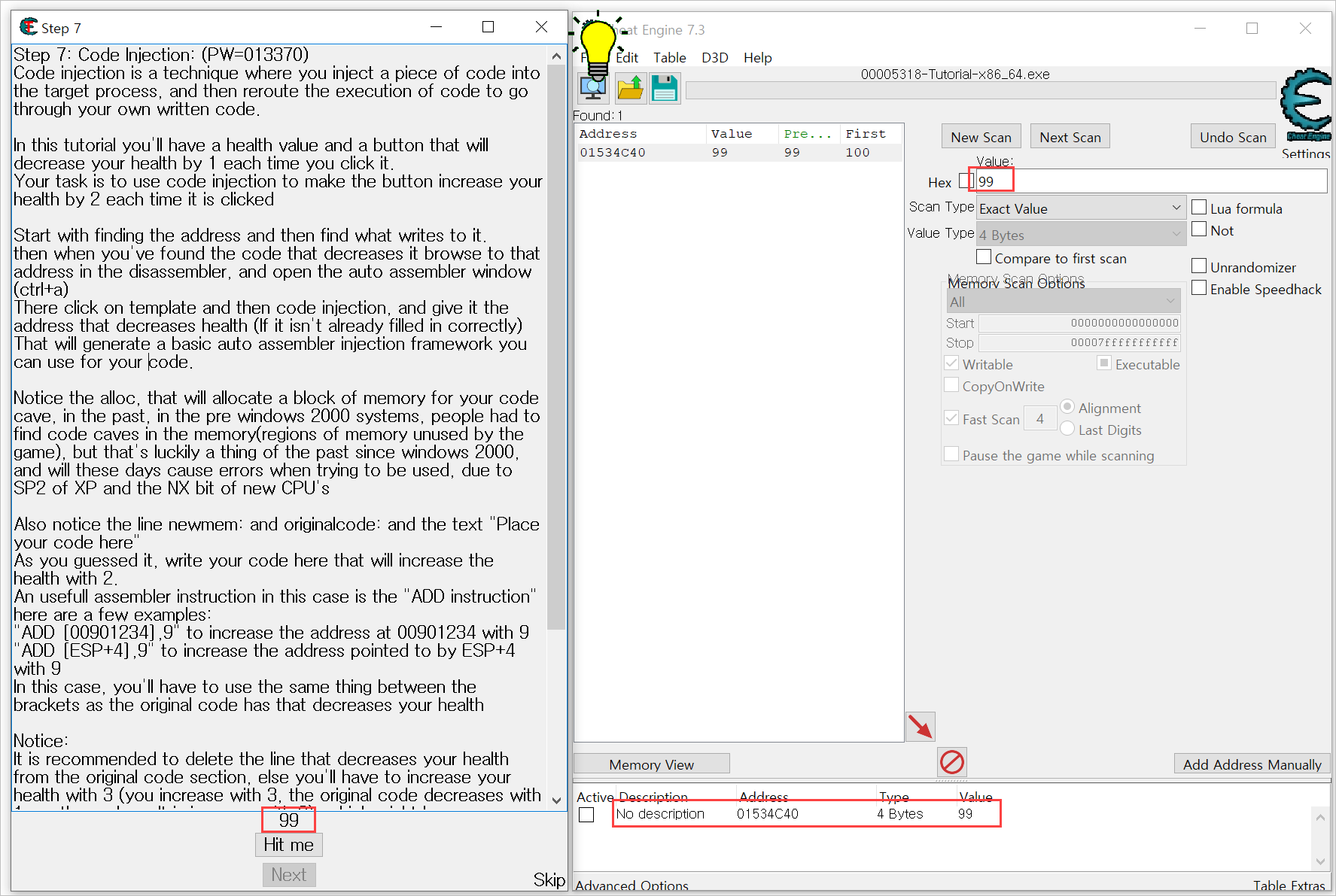The height and width of the screenshot is (896, 1336).
Task: Open the Table menu
Action: tap(670, 57)
